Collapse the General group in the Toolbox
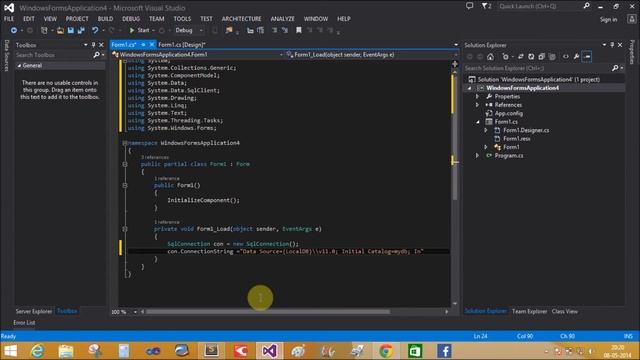Screen dimensions: 640x360 (19, 65)
